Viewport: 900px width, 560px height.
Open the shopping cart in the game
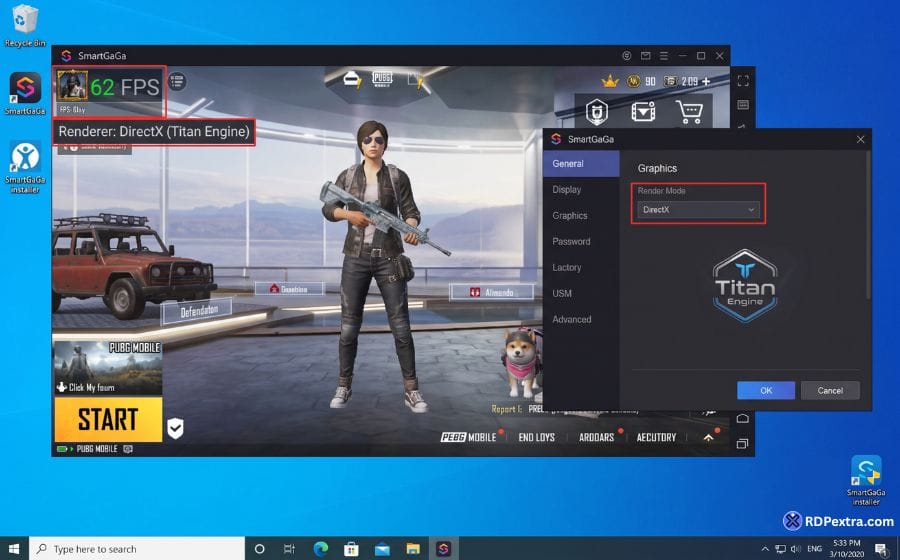[x=689, y=112]
